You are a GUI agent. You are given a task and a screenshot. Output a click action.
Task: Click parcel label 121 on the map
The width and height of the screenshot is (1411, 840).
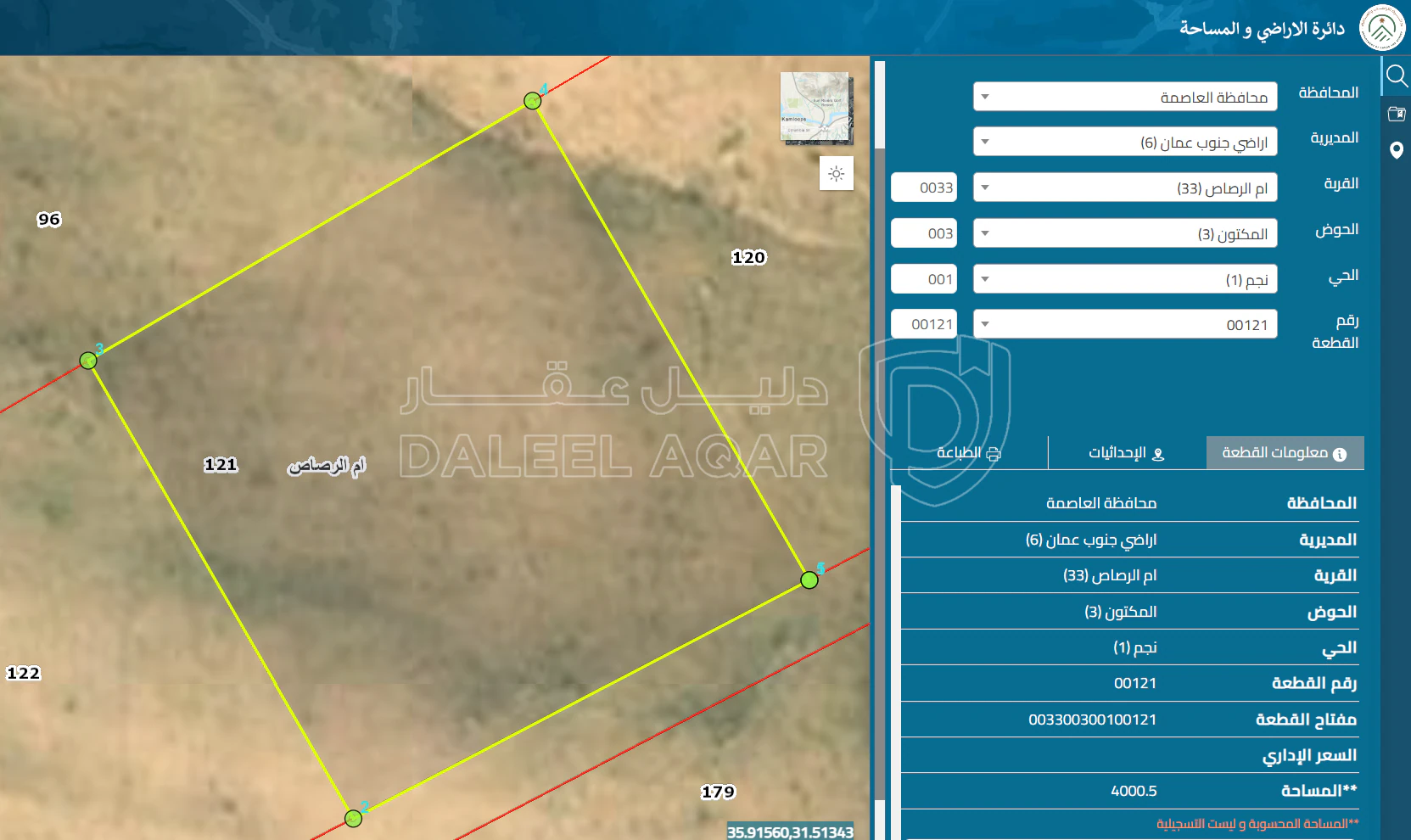(221, 464)
